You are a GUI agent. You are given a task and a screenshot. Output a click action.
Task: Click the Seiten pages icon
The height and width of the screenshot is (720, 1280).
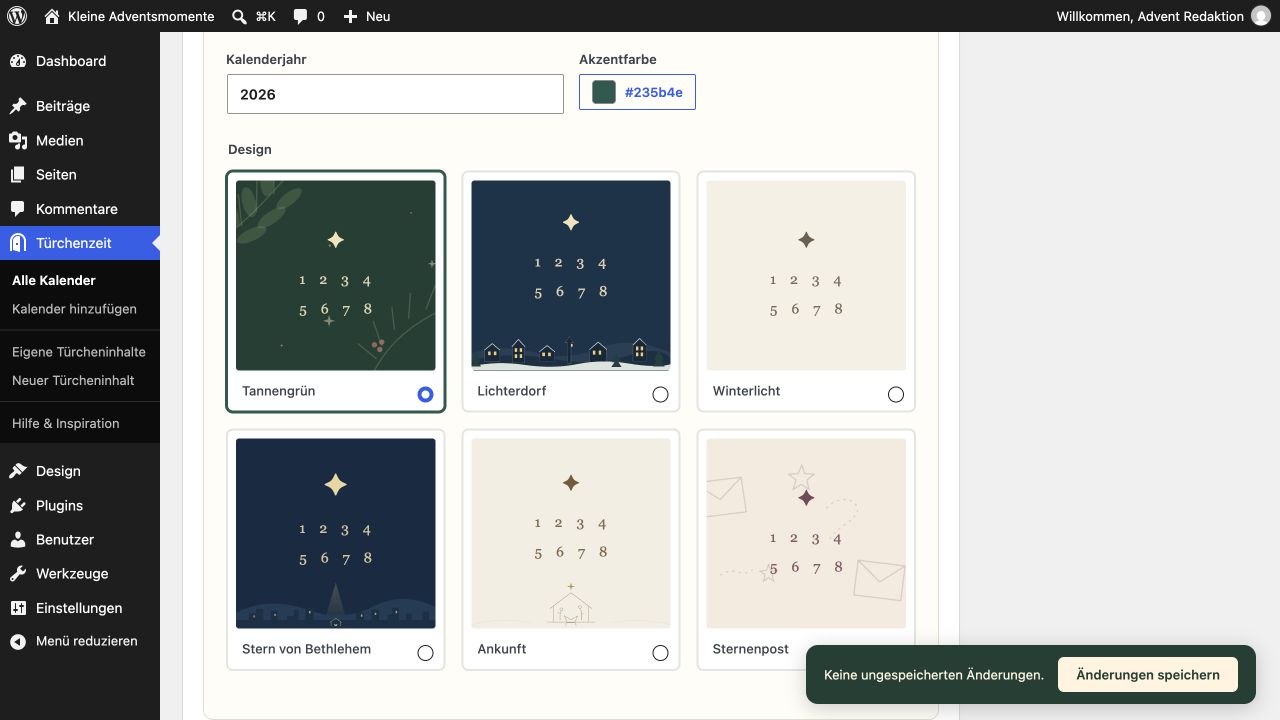pyautogui.click(x=18, y=174)
